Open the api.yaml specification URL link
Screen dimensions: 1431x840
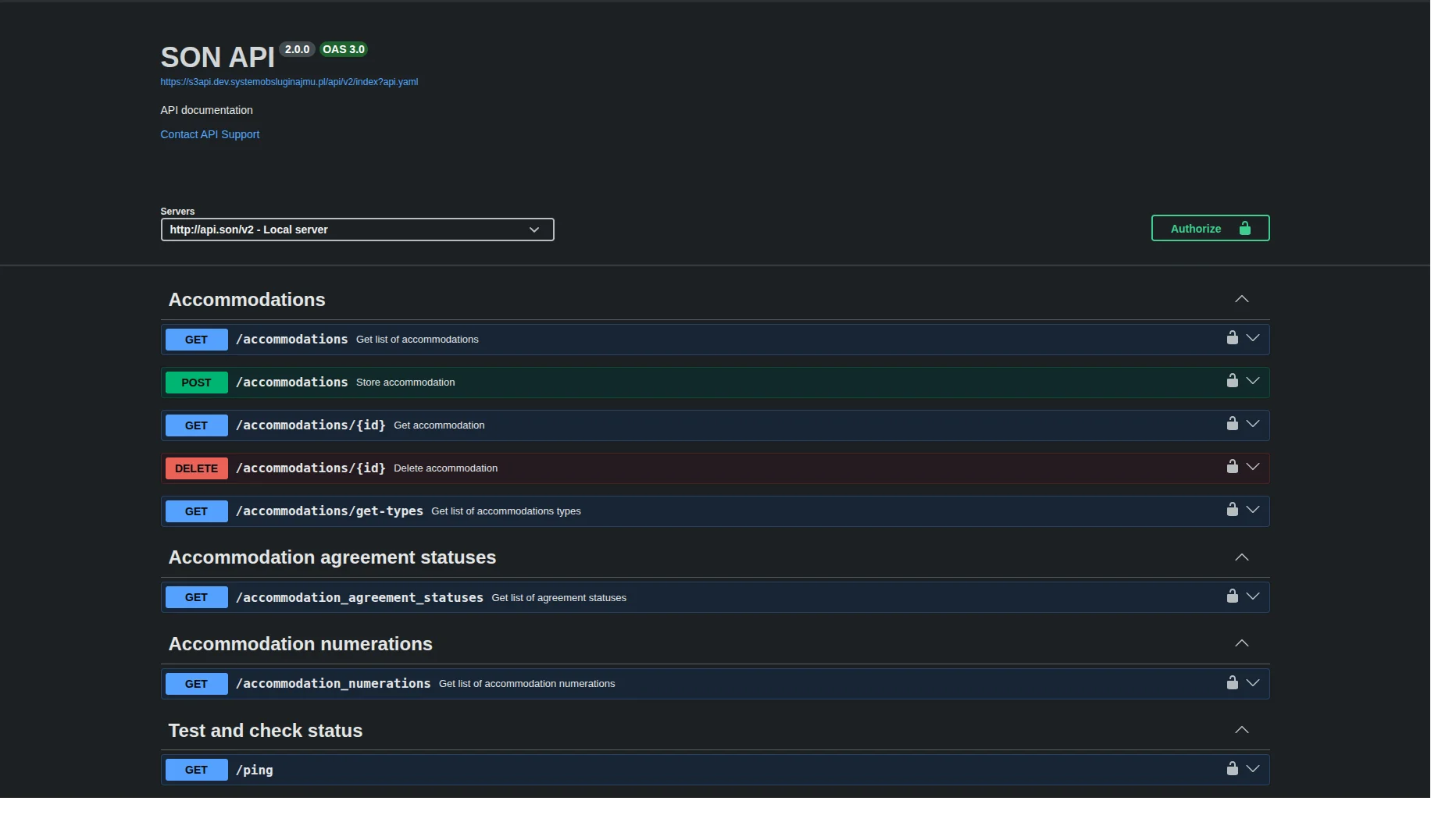click(x=289, y=82)
